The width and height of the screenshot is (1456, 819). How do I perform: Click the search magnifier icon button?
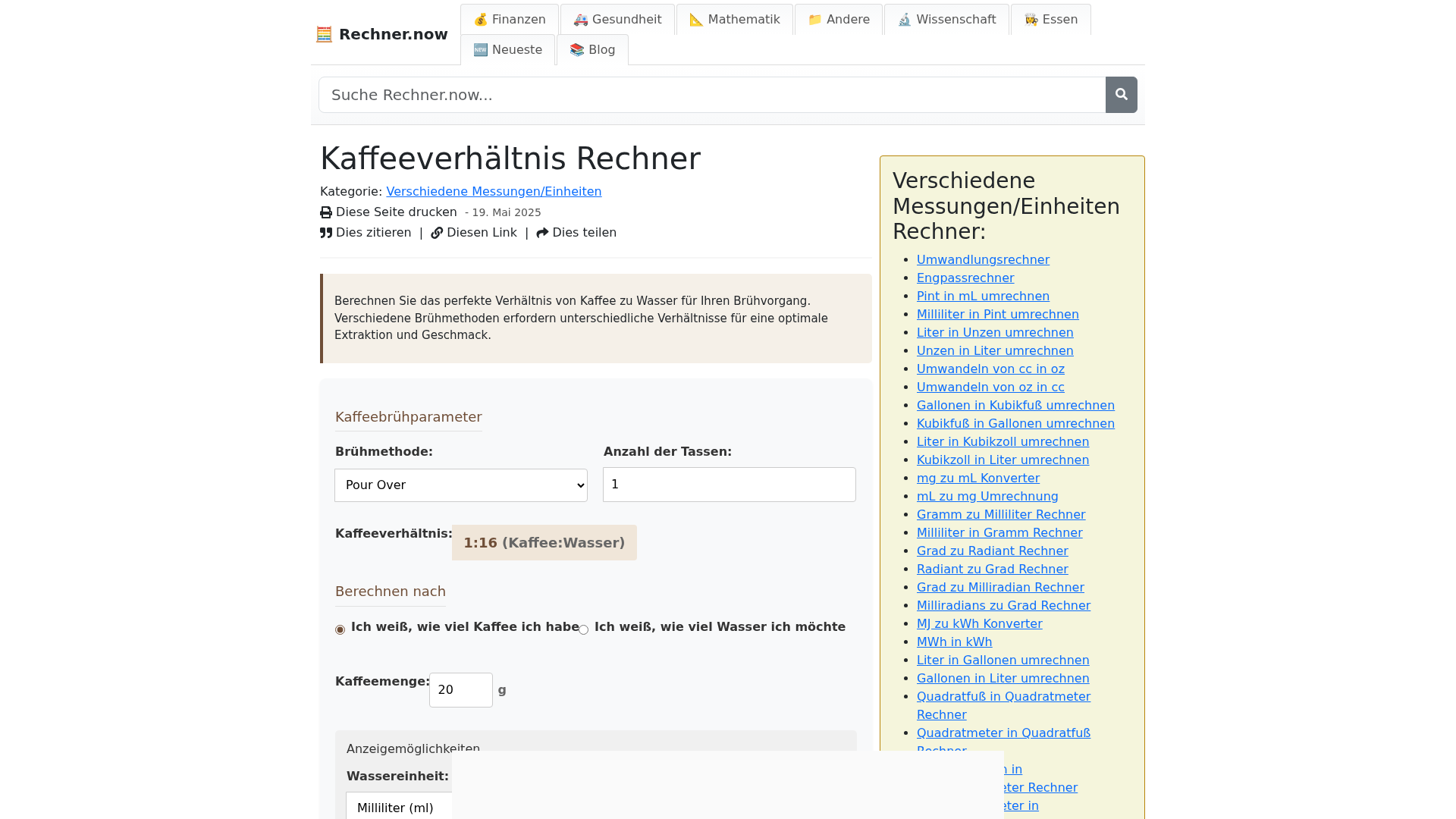(x=1121, y=95)
